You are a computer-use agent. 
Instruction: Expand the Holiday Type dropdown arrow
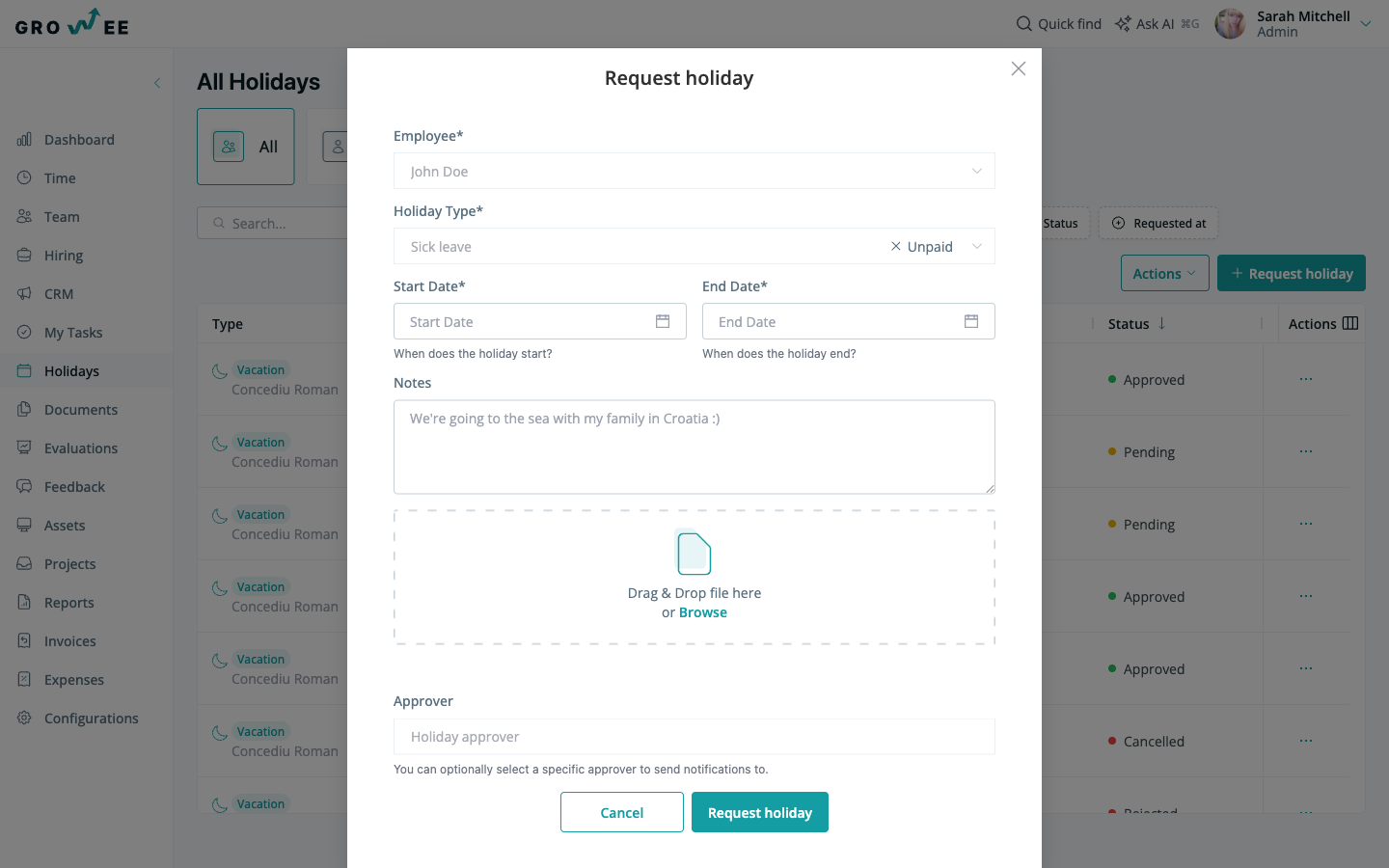(977, 247)
